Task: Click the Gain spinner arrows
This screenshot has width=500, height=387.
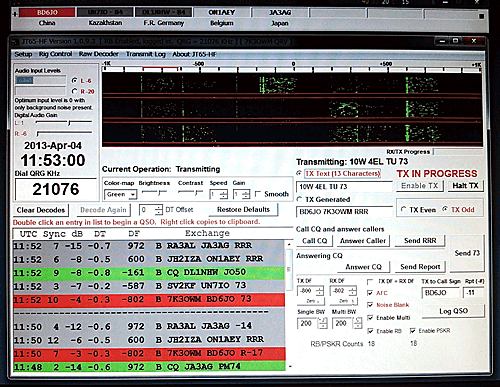Action: (246, 194)
